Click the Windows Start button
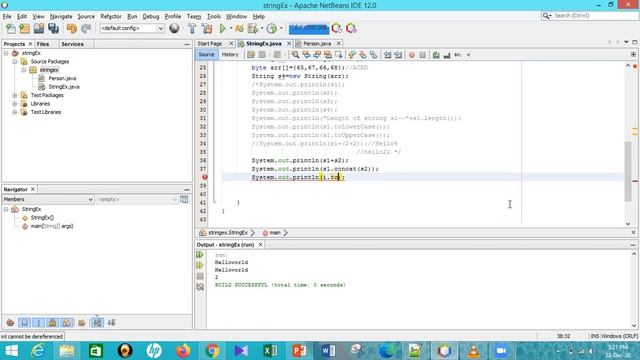Viewport: 640px width, 360px height. click(x=11, y=351)
